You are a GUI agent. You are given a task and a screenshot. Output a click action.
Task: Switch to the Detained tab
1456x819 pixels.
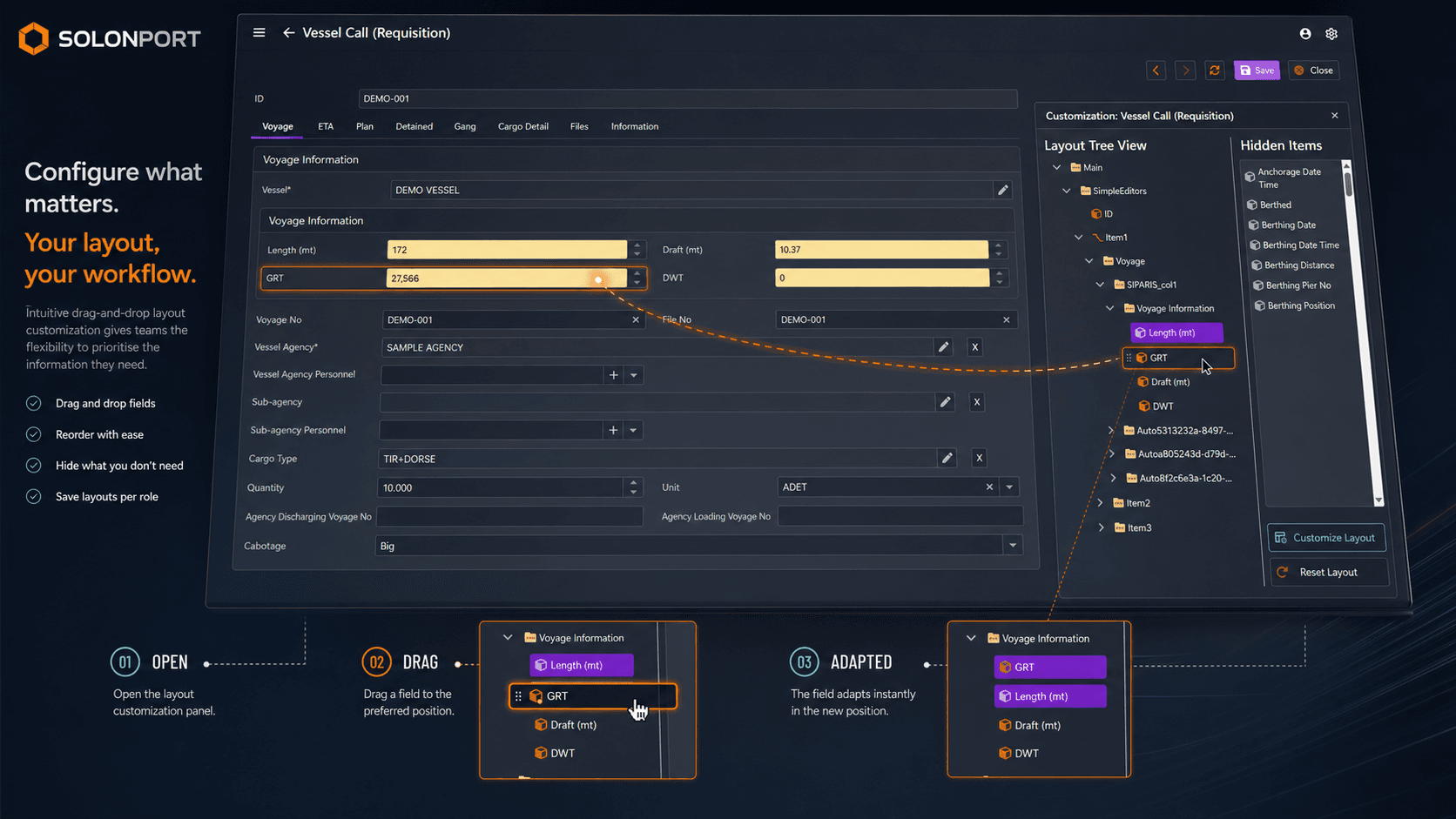point(415,126)
